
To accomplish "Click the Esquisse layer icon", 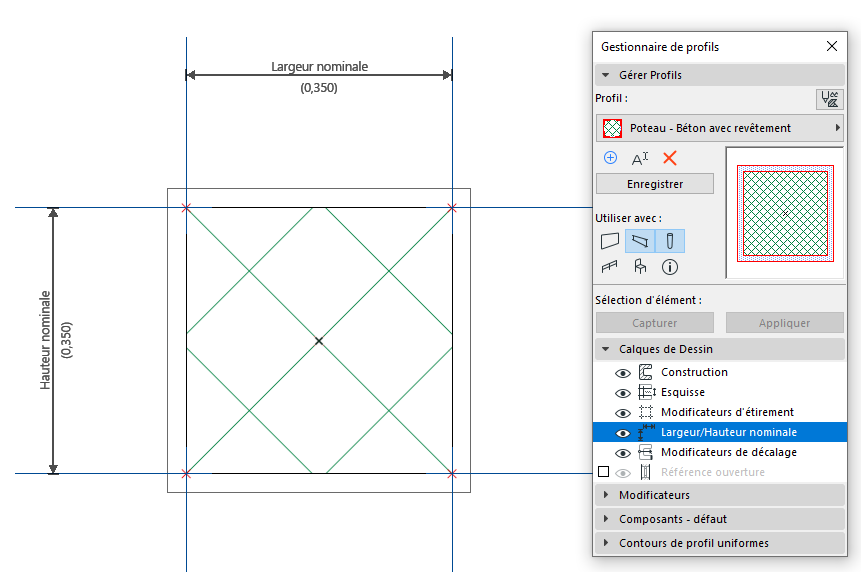I will pos(647,392).
